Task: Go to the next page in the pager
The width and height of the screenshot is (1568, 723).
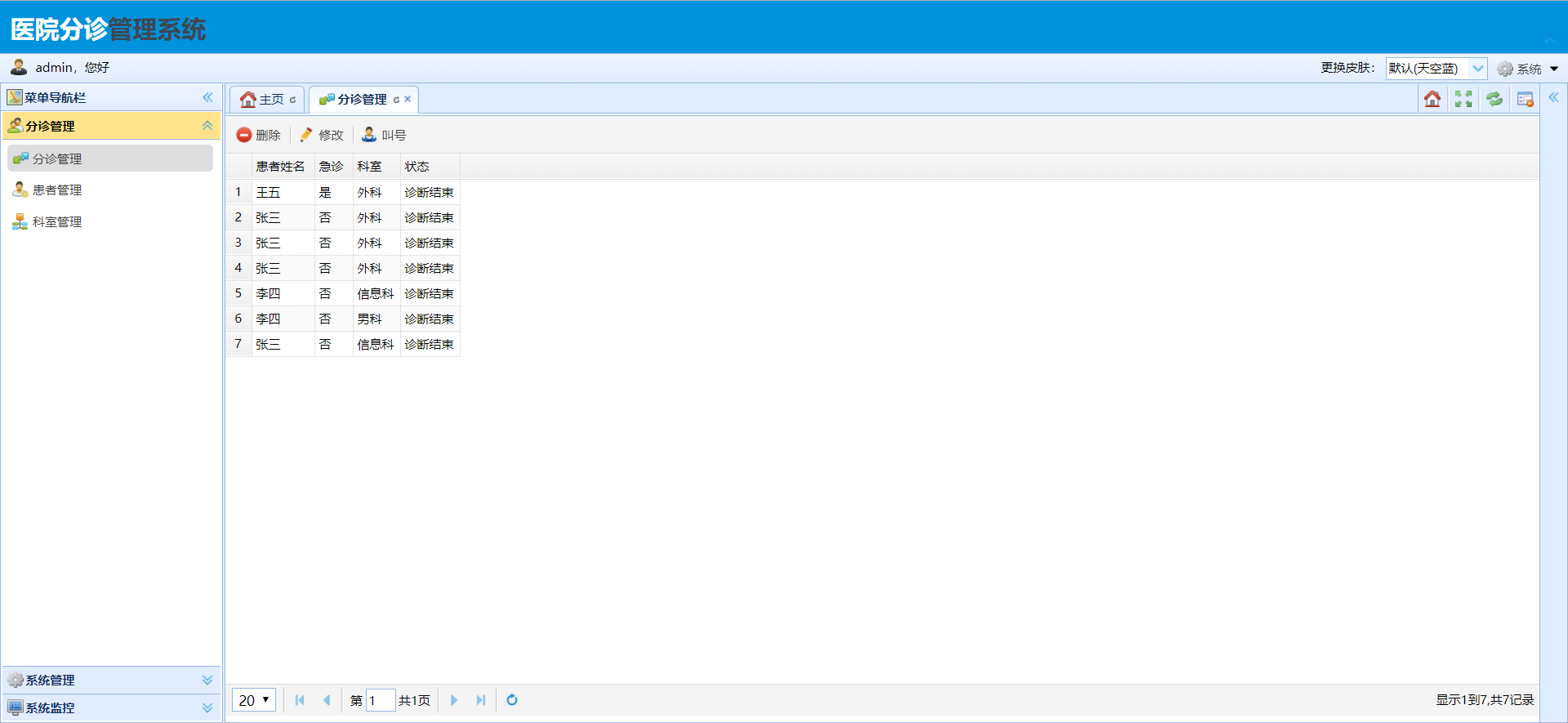Action: tap(454, 700)
